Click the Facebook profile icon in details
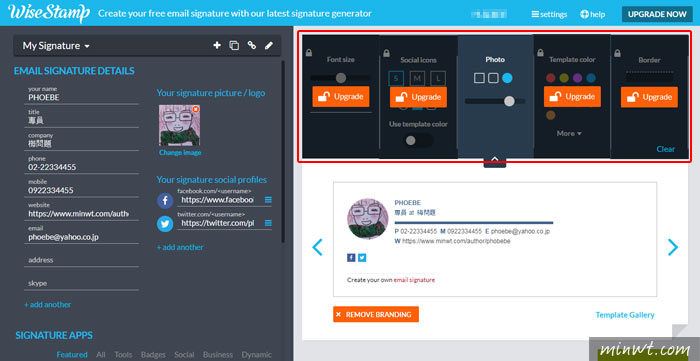The width and height of the screenshot is (700, 361). tap(165, 200)
